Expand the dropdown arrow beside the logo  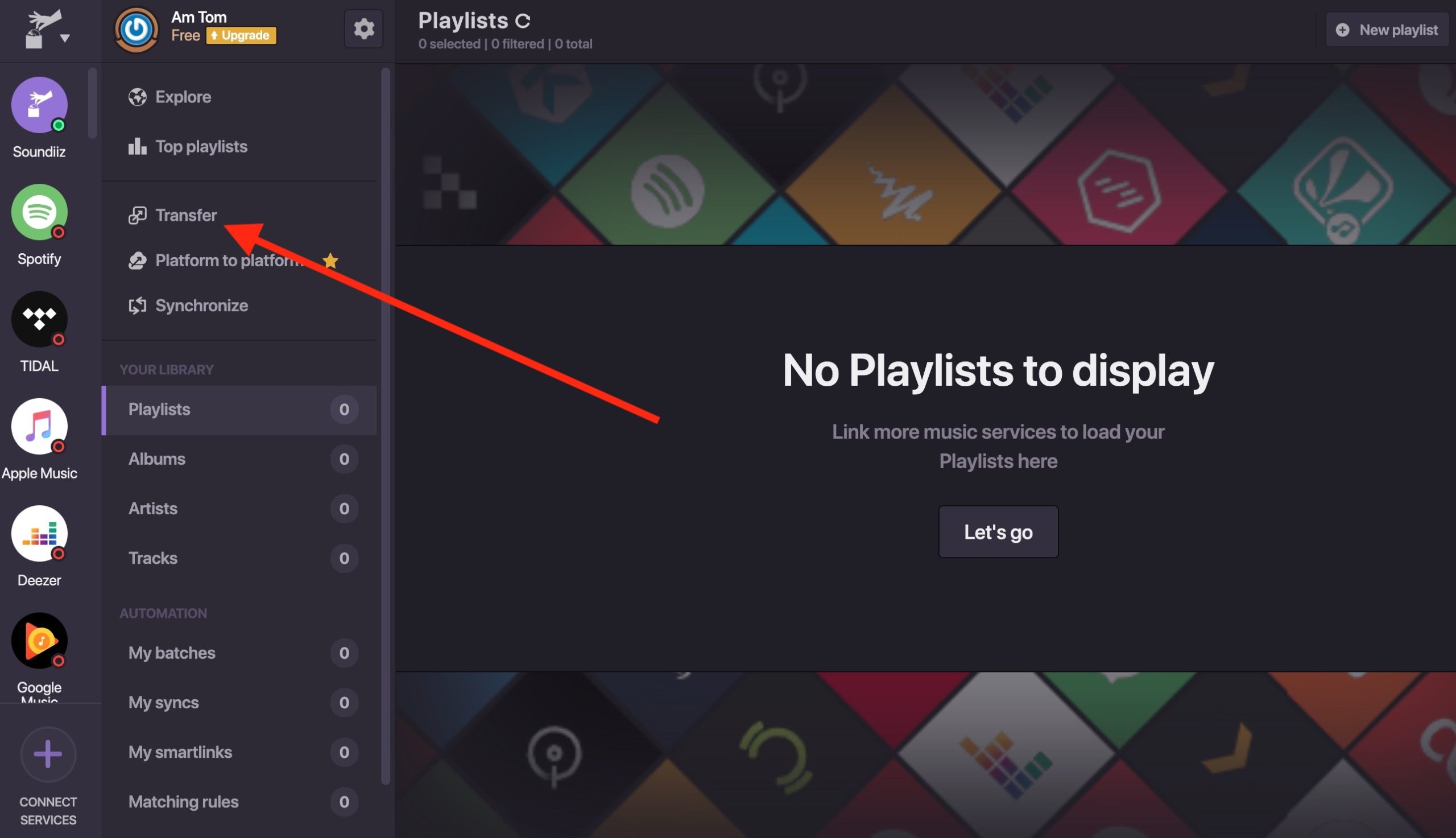click(64, 39)
